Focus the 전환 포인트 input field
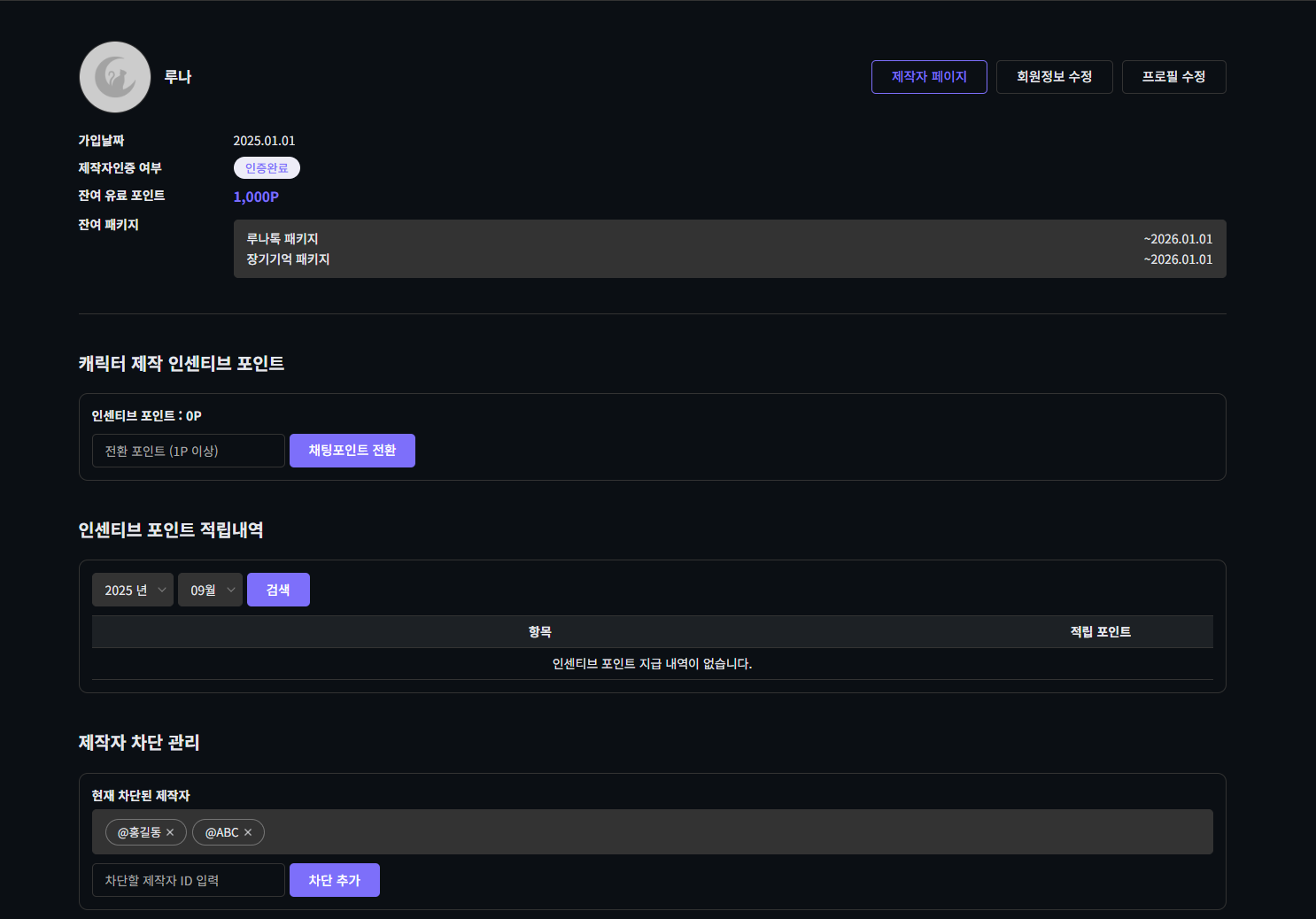The image size is (1316, 919). point(188,451)
